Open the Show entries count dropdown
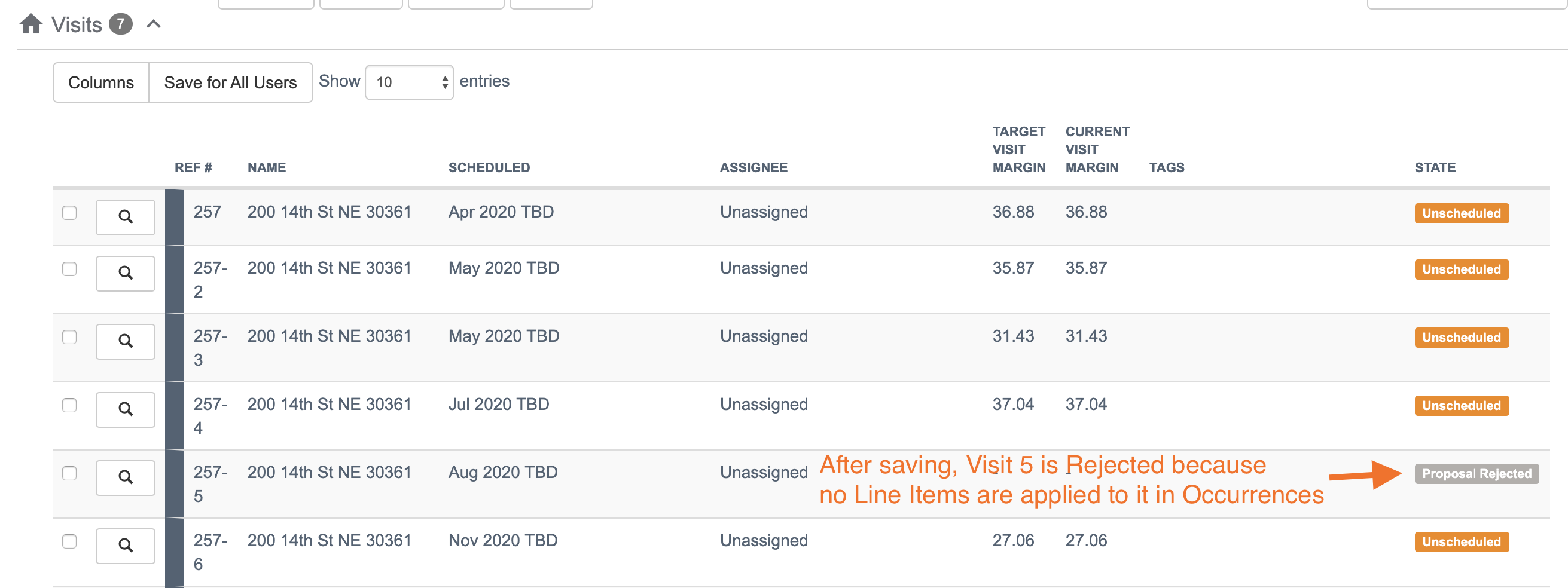 tap(409, 82)
